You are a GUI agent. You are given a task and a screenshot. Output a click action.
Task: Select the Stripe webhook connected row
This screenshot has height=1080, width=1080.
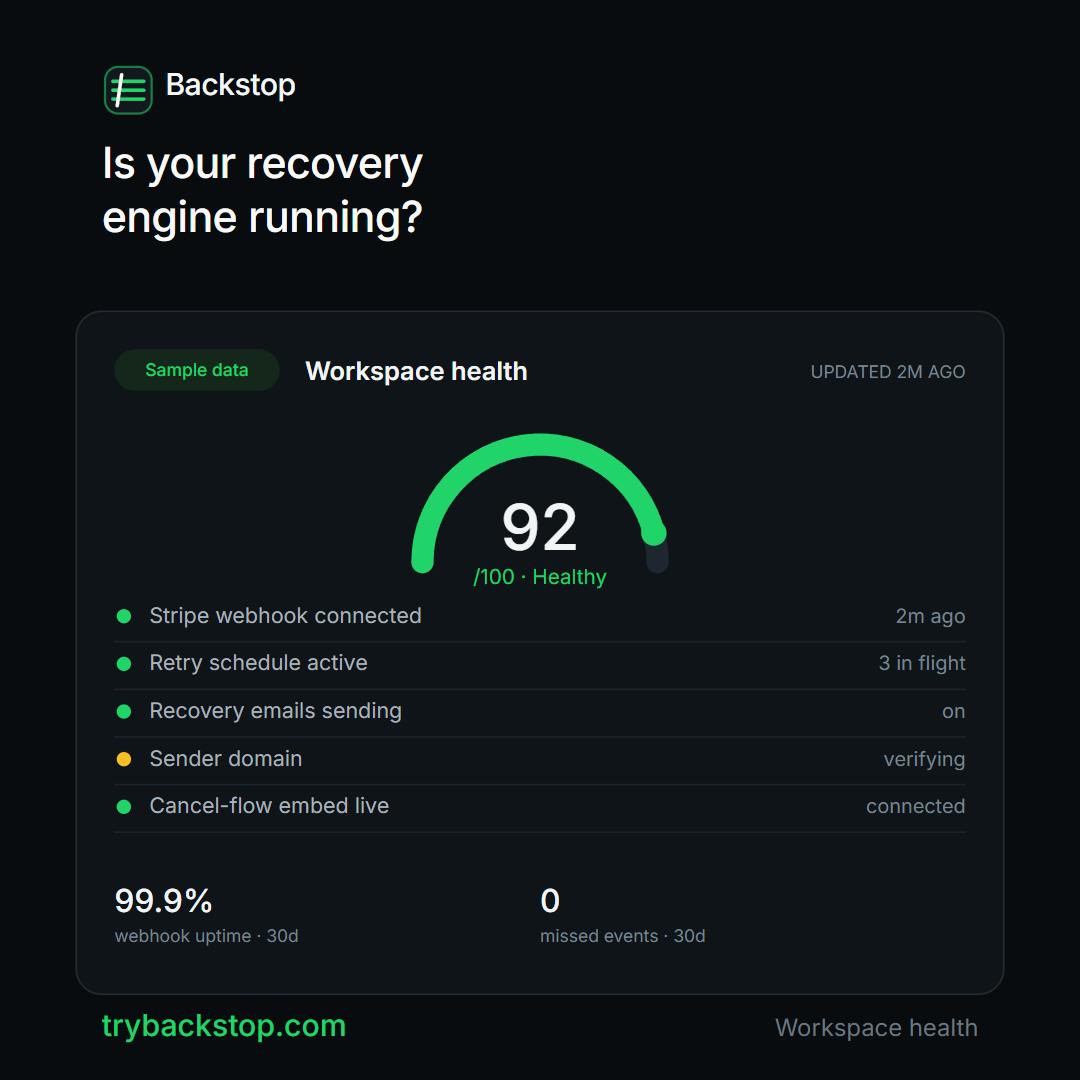pos(540,616)
